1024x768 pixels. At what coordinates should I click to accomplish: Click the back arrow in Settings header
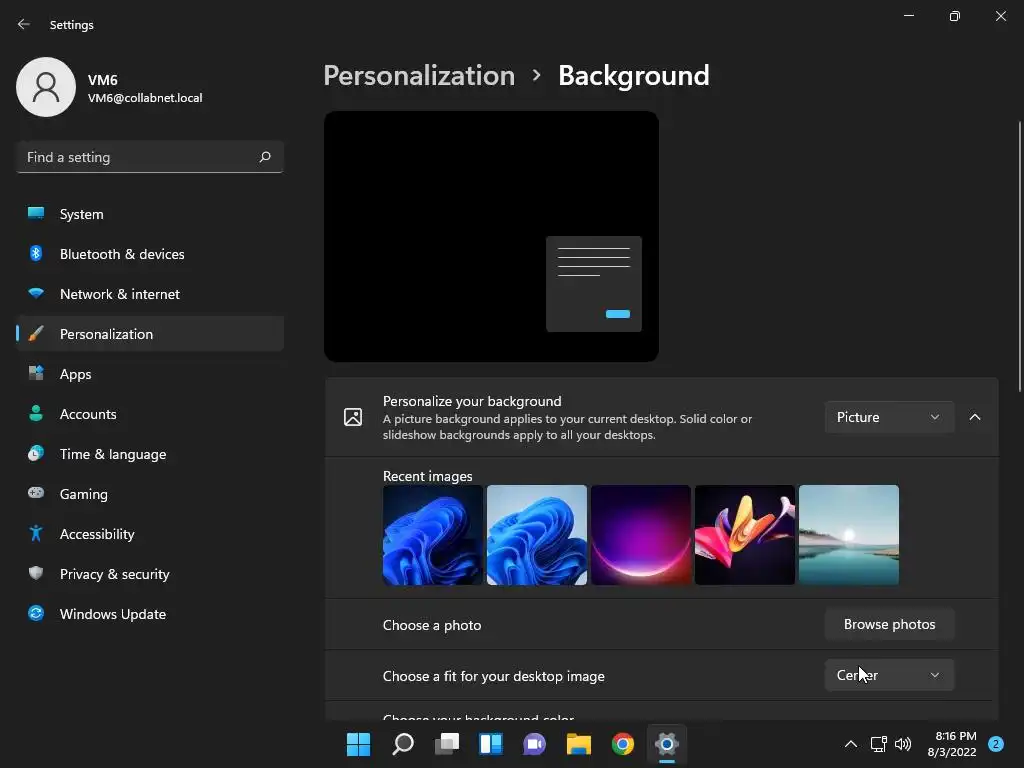24,24
